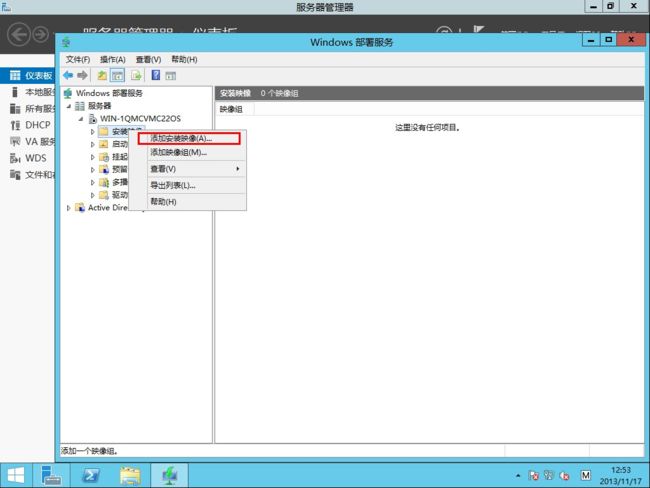Close the Windows 部署服务 window

[x=631, y=40]
